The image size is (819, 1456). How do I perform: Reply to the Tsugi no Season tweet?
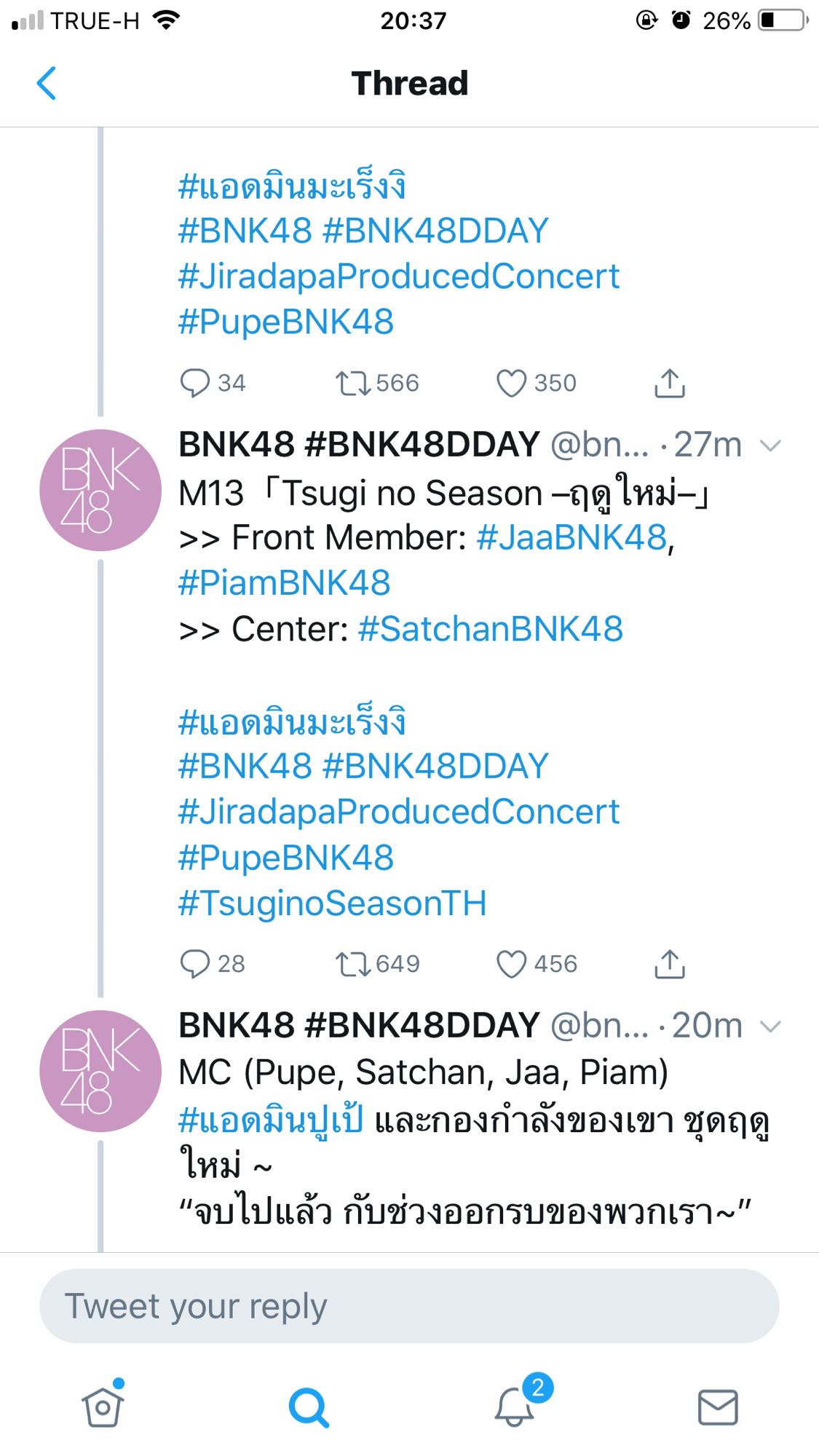pyautogui.click(x=195, y=964)
